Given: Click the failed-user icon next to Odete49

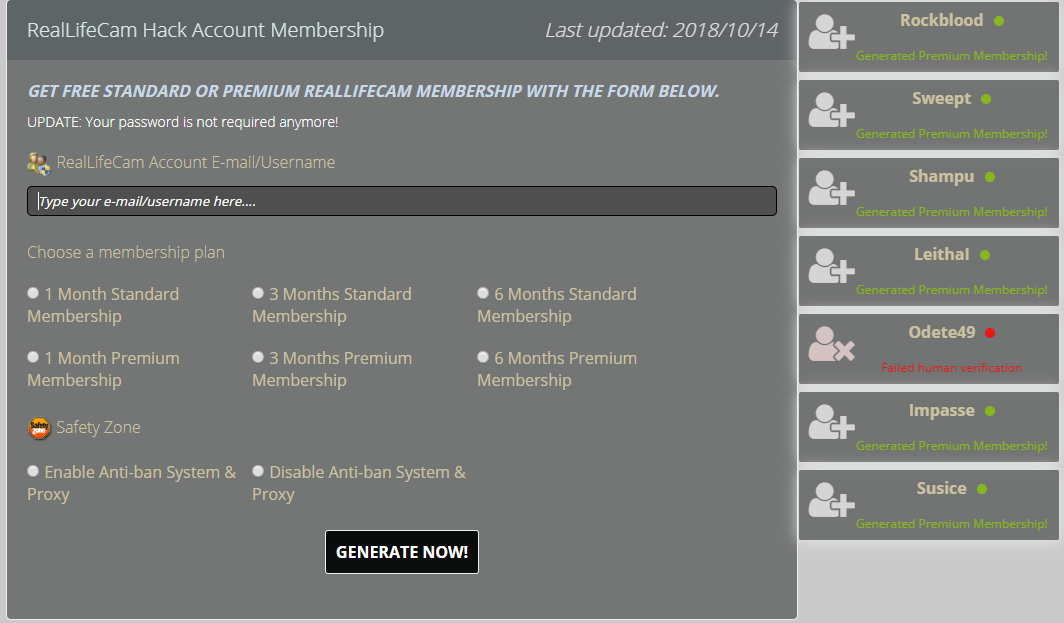Looking at the screenshot, I should 831,345.
